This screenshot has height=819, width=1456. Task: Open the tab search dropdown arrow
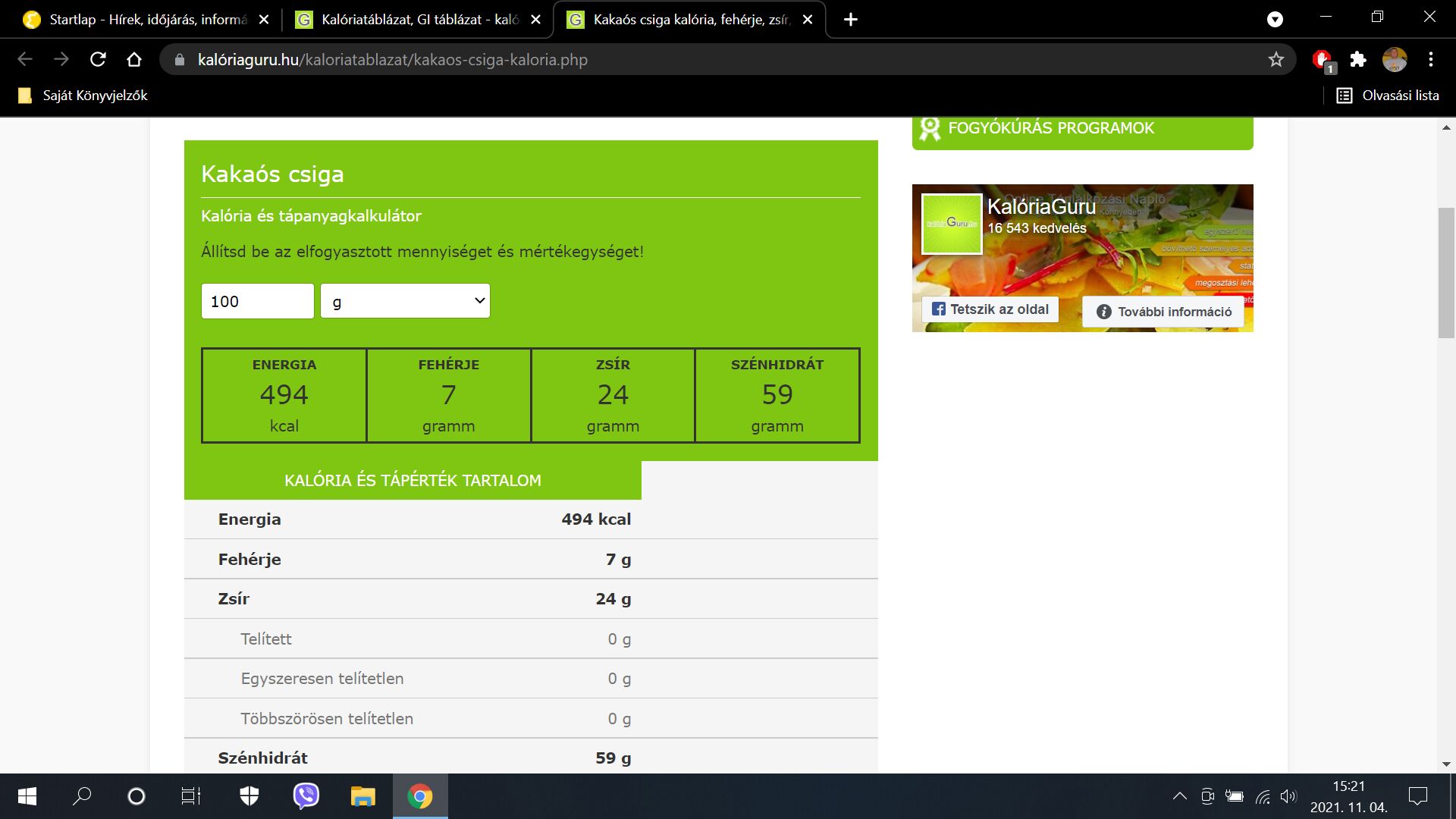coord(1276,20)
